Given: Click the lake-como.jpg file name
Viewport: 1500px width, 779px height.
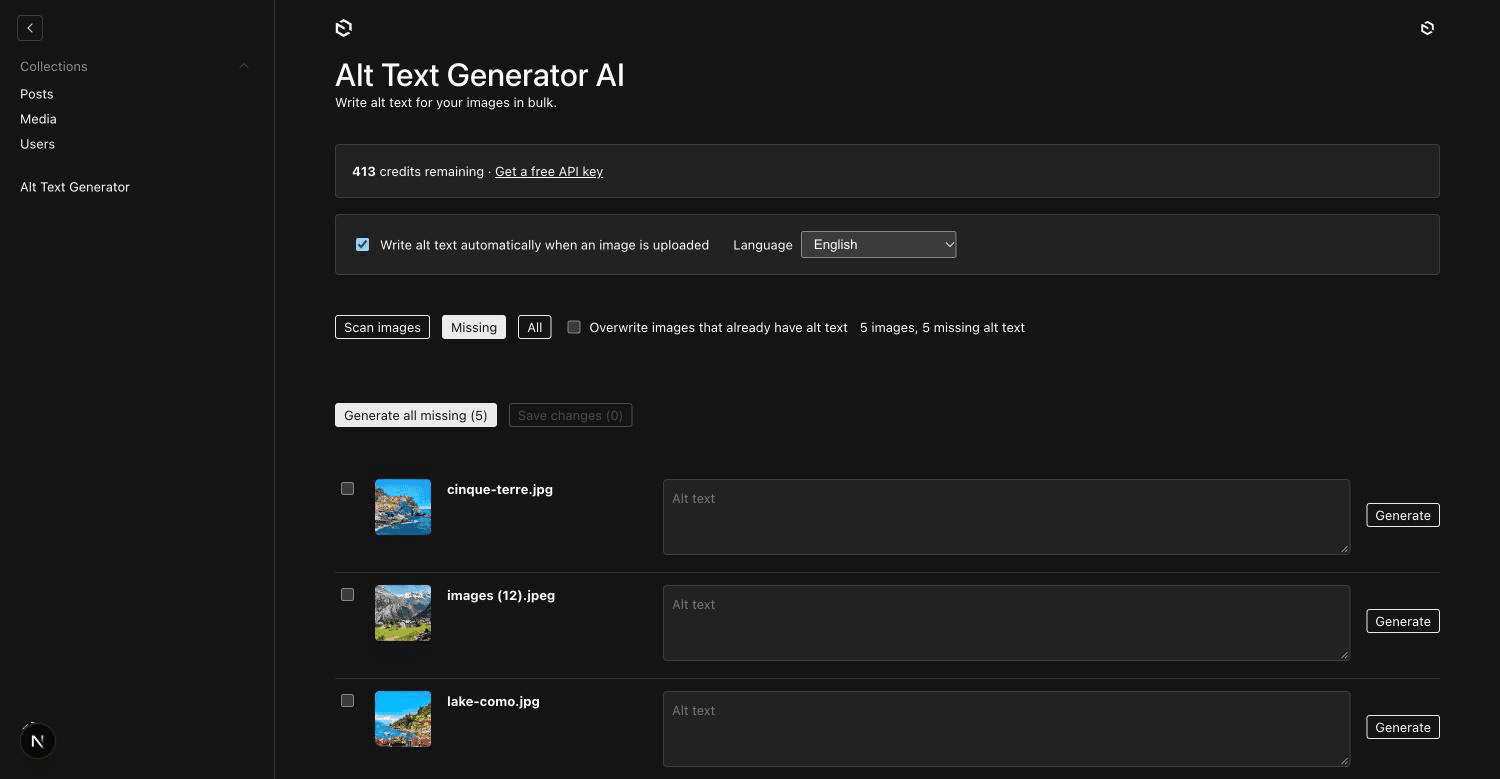Looking at the screenshot, I should (493, 702).
